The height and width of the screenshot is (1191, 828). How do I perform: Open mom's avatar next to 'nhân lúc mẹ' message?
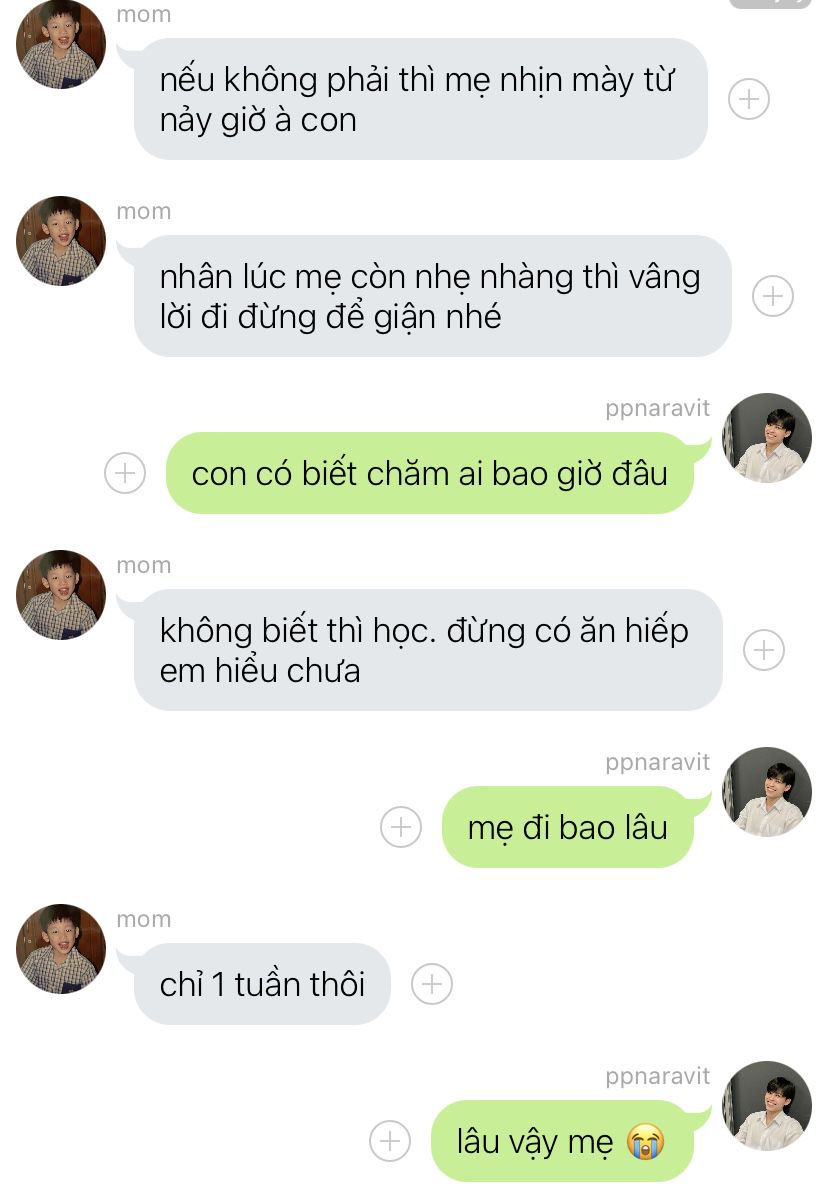pos(61,241)
